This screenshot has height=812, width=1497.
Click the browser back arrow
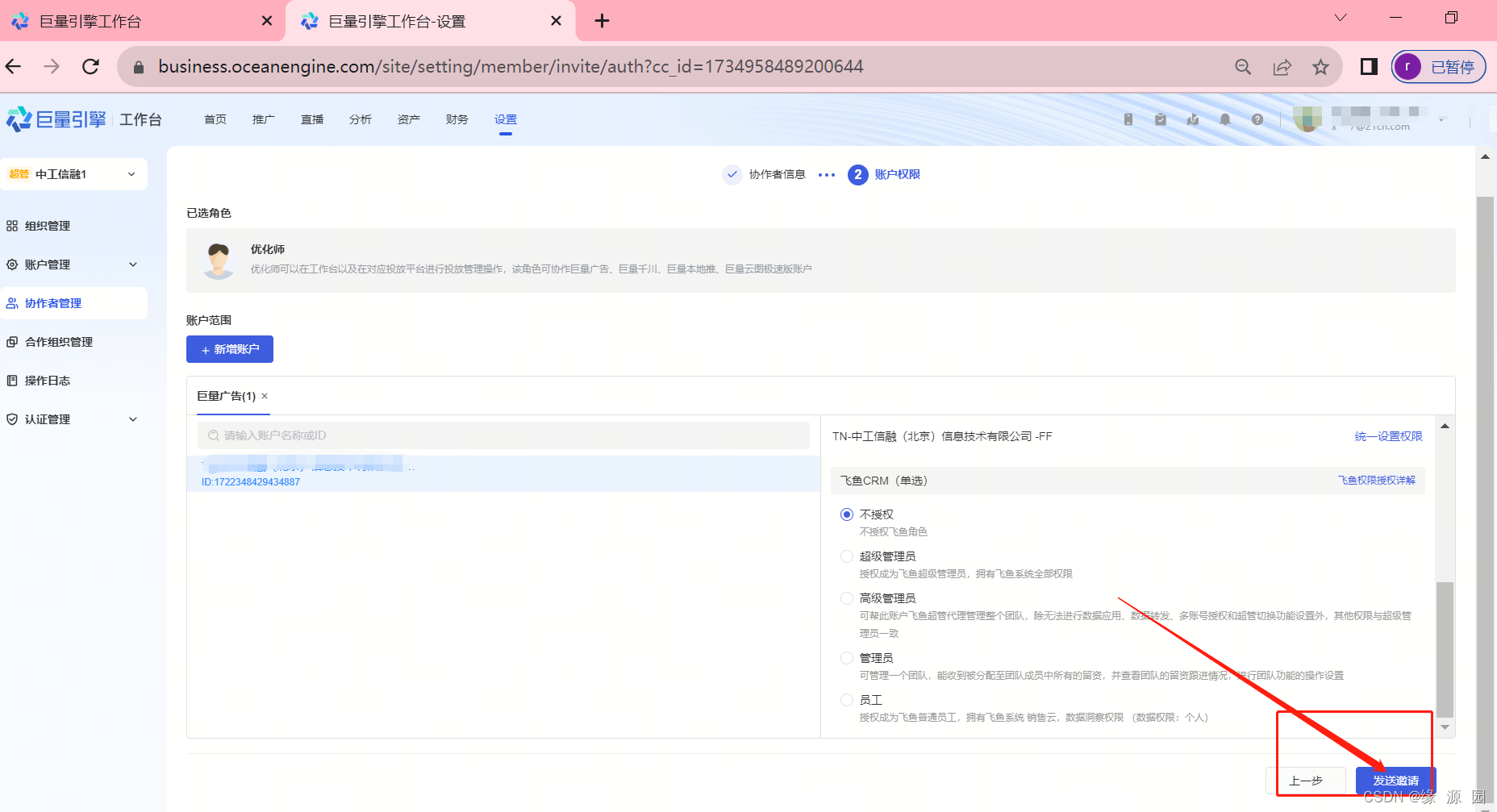point(14,66)
